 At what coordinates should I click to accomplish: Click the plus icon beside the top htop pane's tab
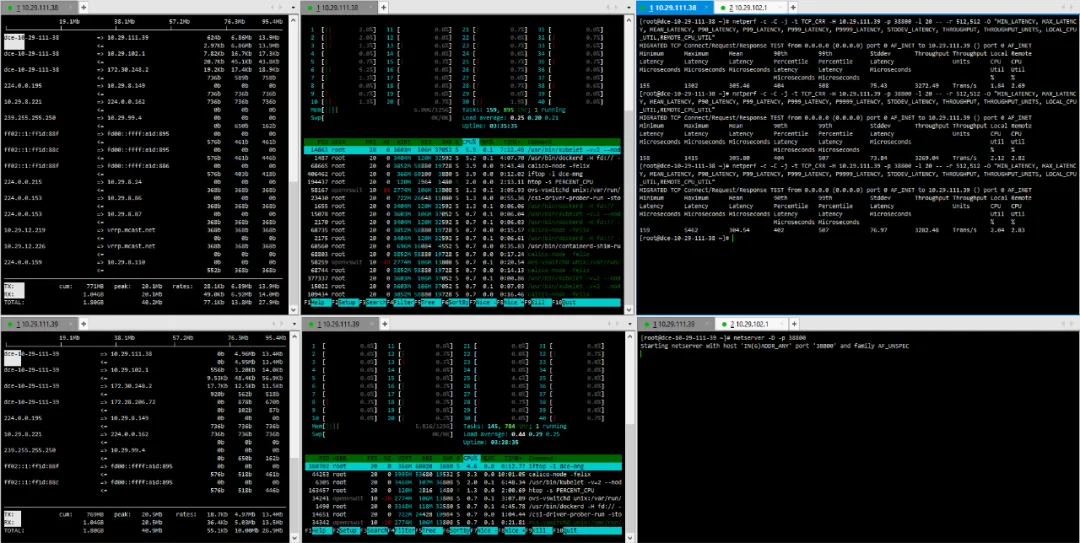384,8
